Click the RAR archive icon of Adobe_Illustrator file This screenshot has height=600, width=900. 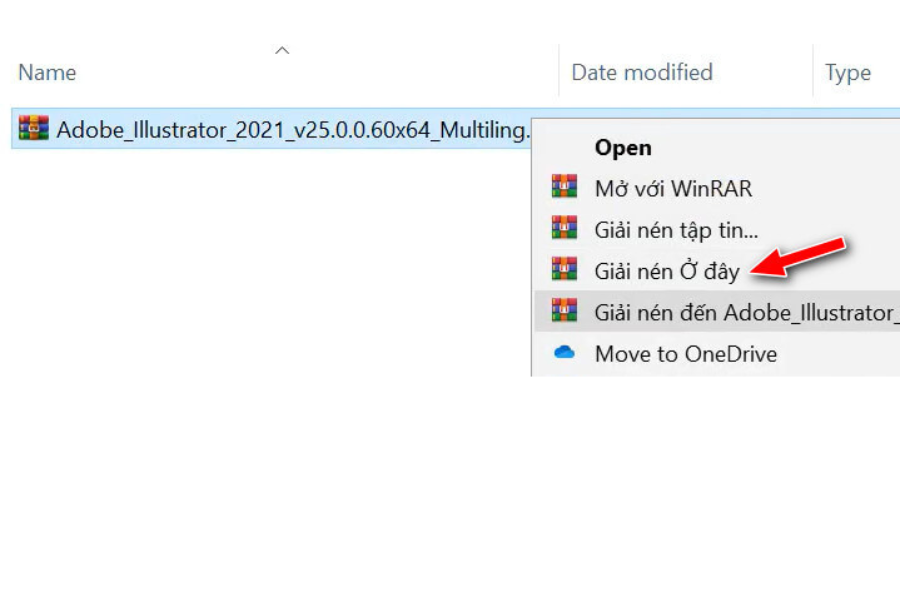click(33, 128)
